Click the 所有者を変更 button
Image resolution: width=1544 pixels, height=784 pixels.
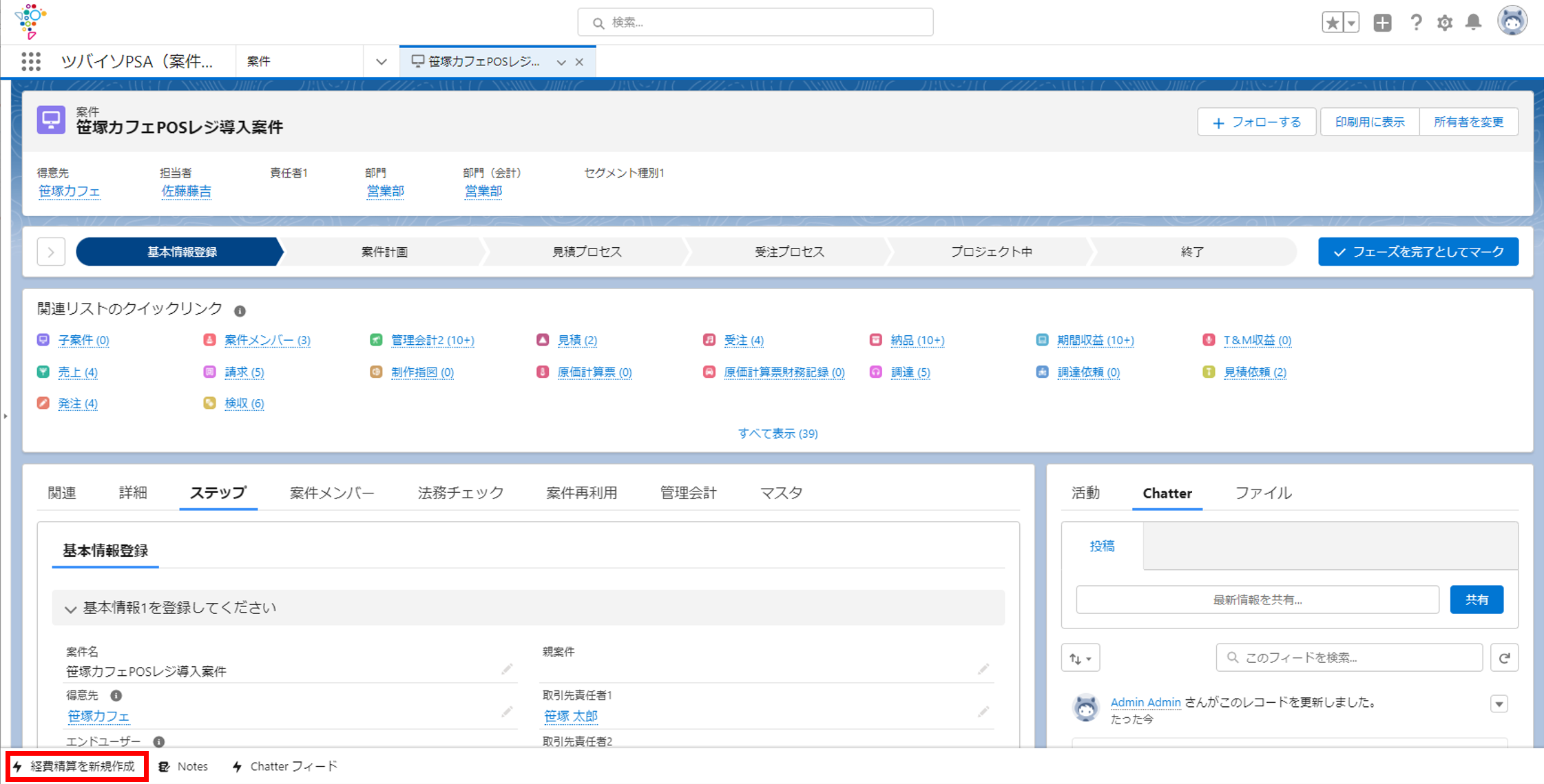pos(1469,122)
